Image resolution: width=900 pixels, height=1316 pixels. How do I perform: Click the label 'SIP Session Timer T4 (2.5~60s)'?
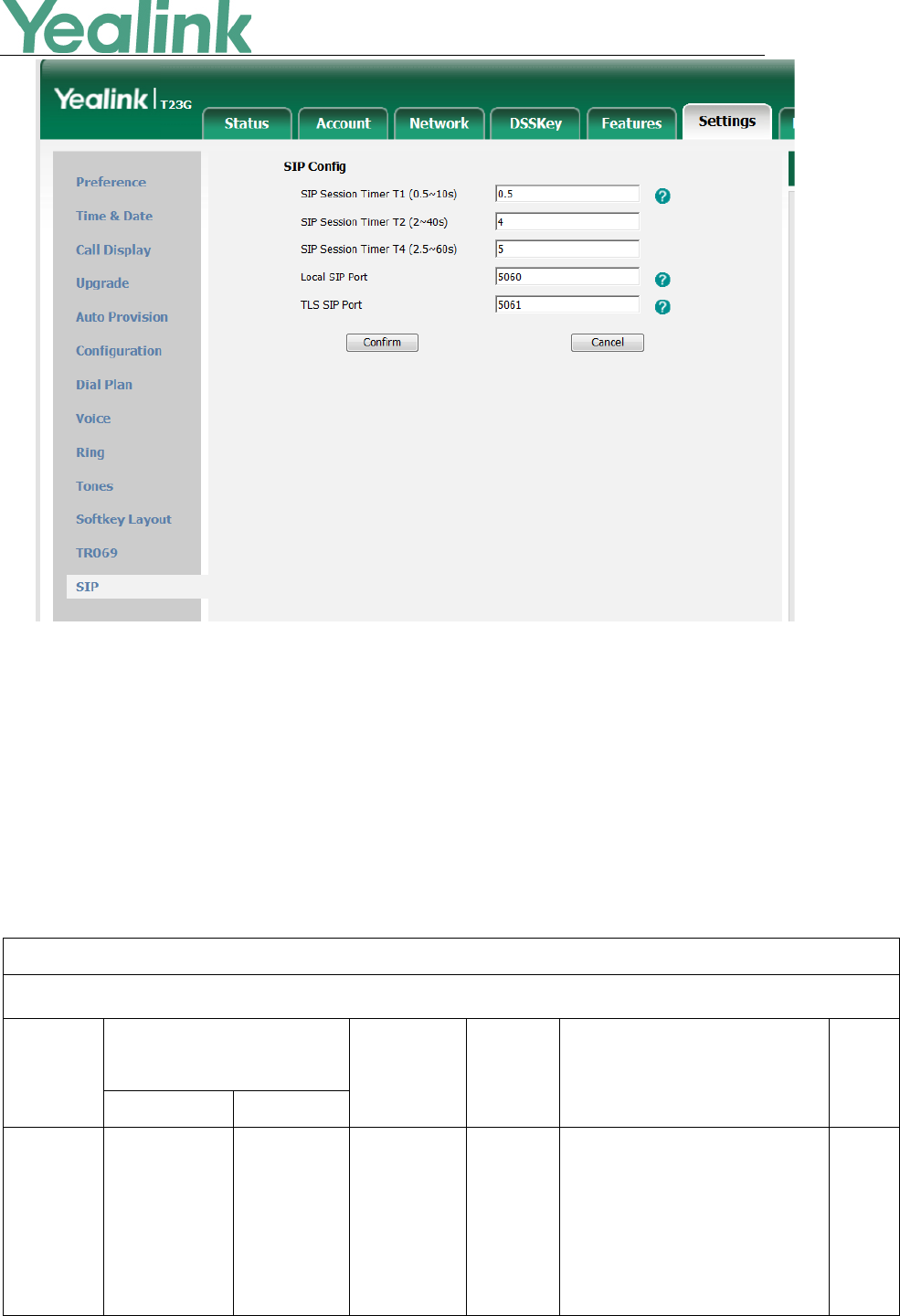click(x=378, y=249)
